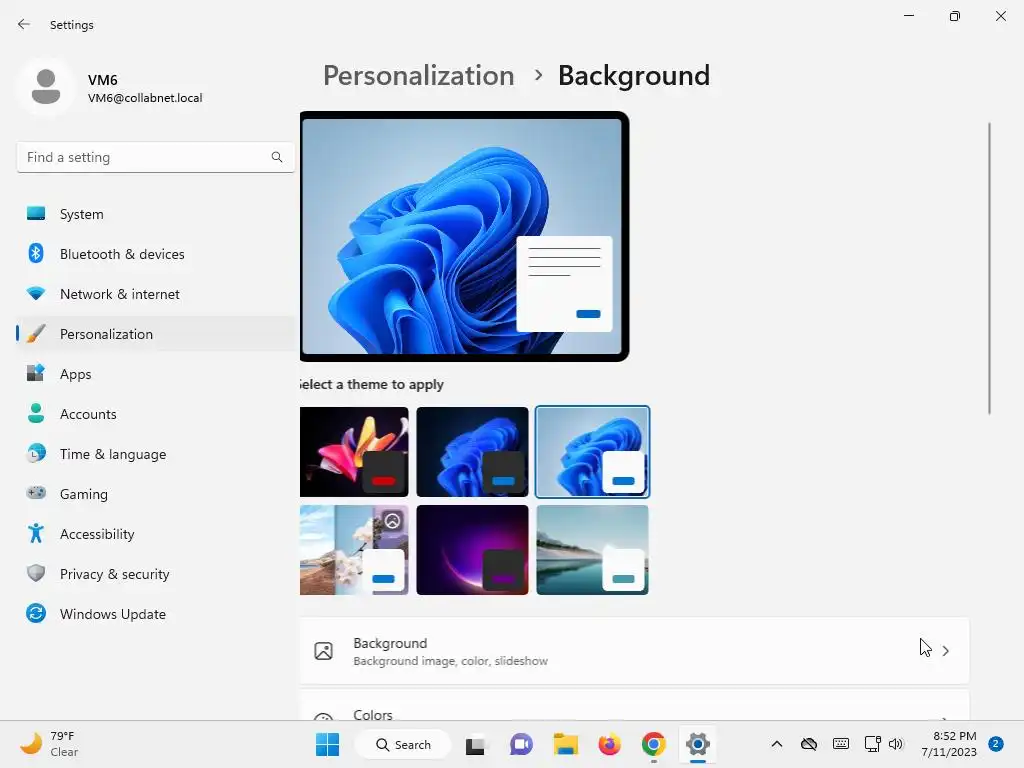Open the System settings category

click(155, 214)
